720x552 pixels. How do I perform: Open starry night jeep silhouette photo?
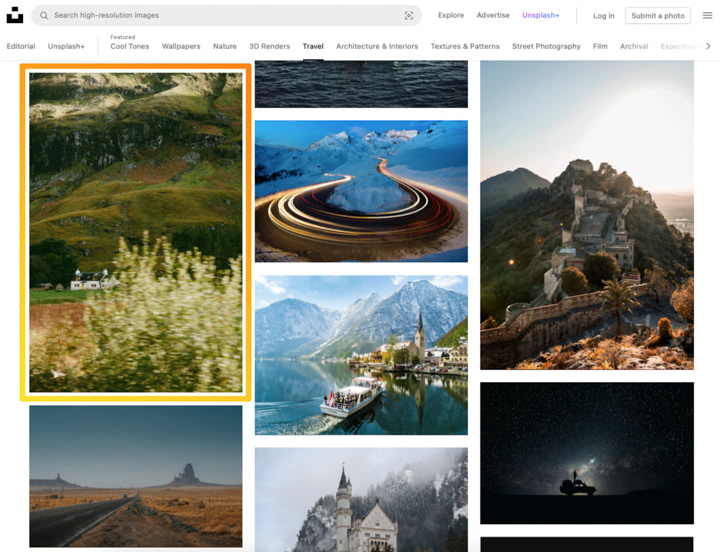(587, 453)
